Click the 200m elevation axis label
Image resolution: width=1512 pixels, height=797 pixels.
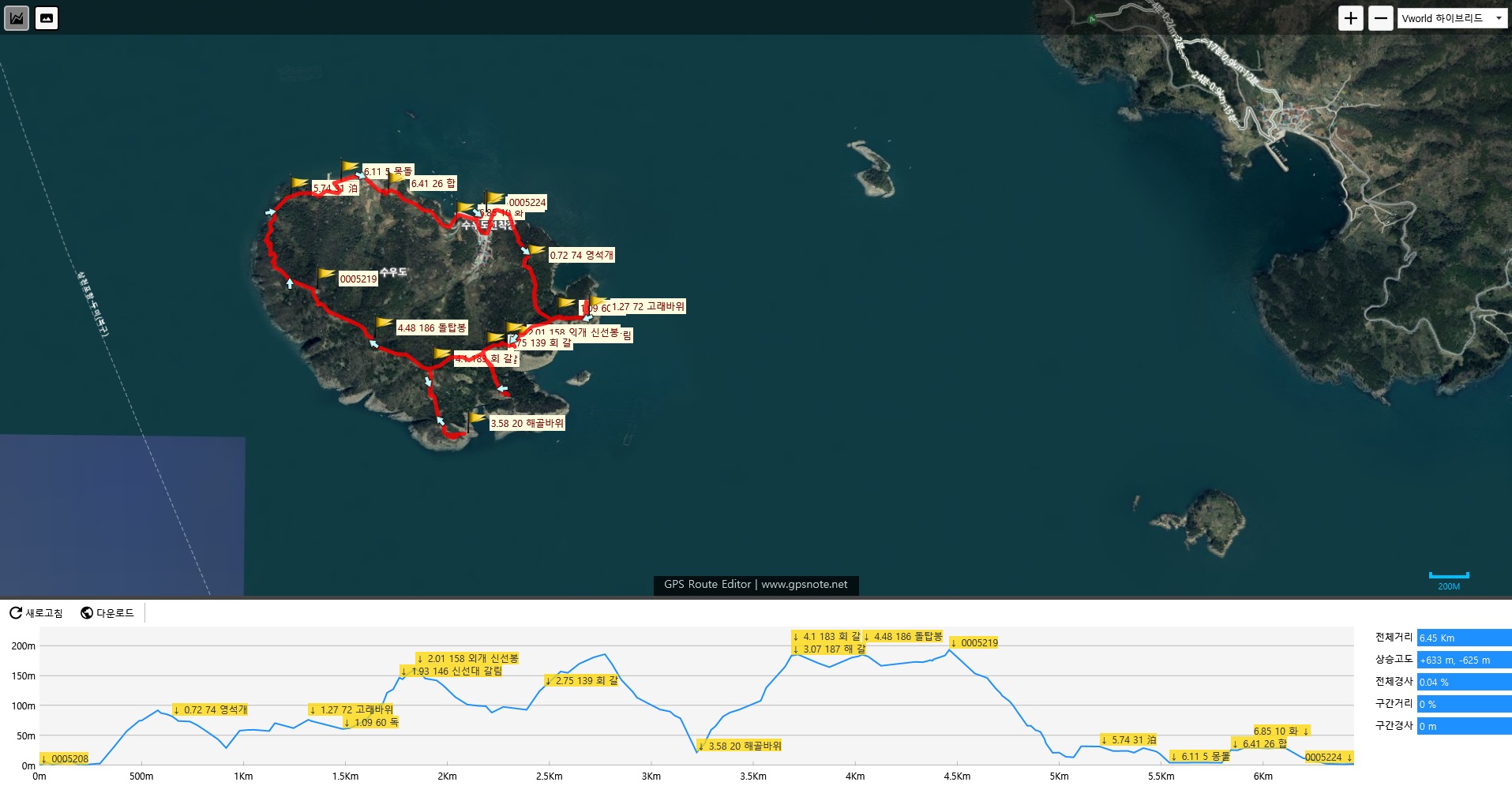point(24,645)
